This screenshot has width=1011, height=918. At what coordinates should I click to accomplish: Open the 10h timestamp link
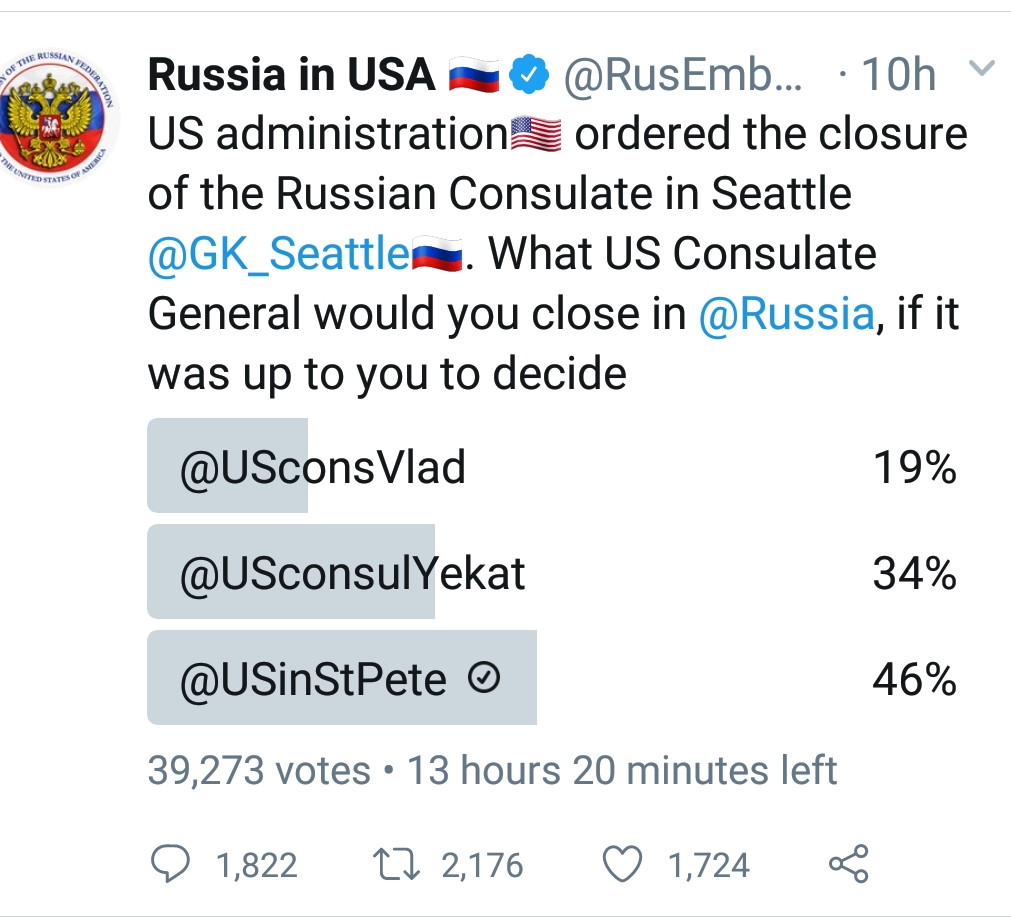coord(897,75)
